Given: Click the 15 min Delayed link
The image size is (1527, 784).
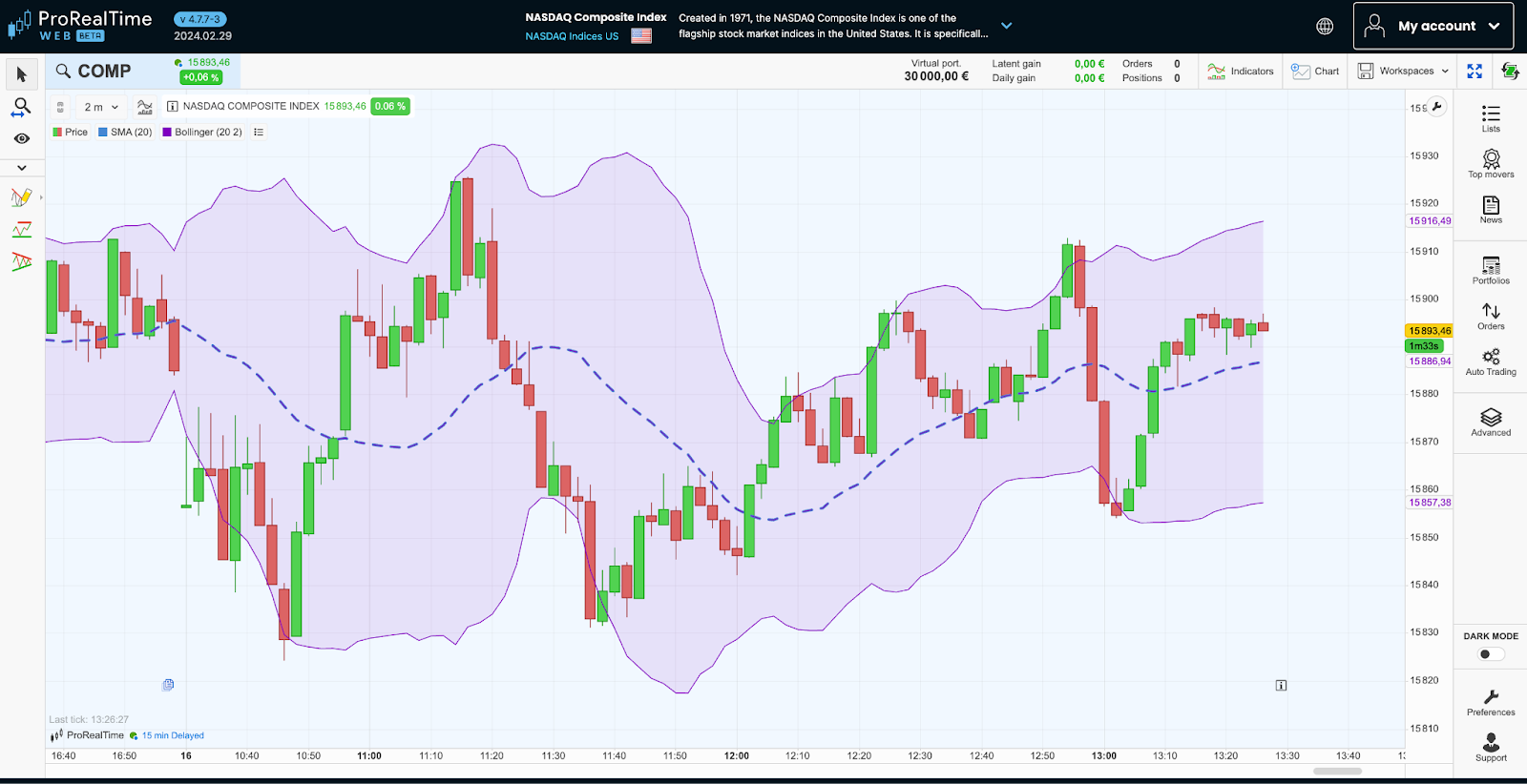Looking at the screenshot, I should coord(173,735).
